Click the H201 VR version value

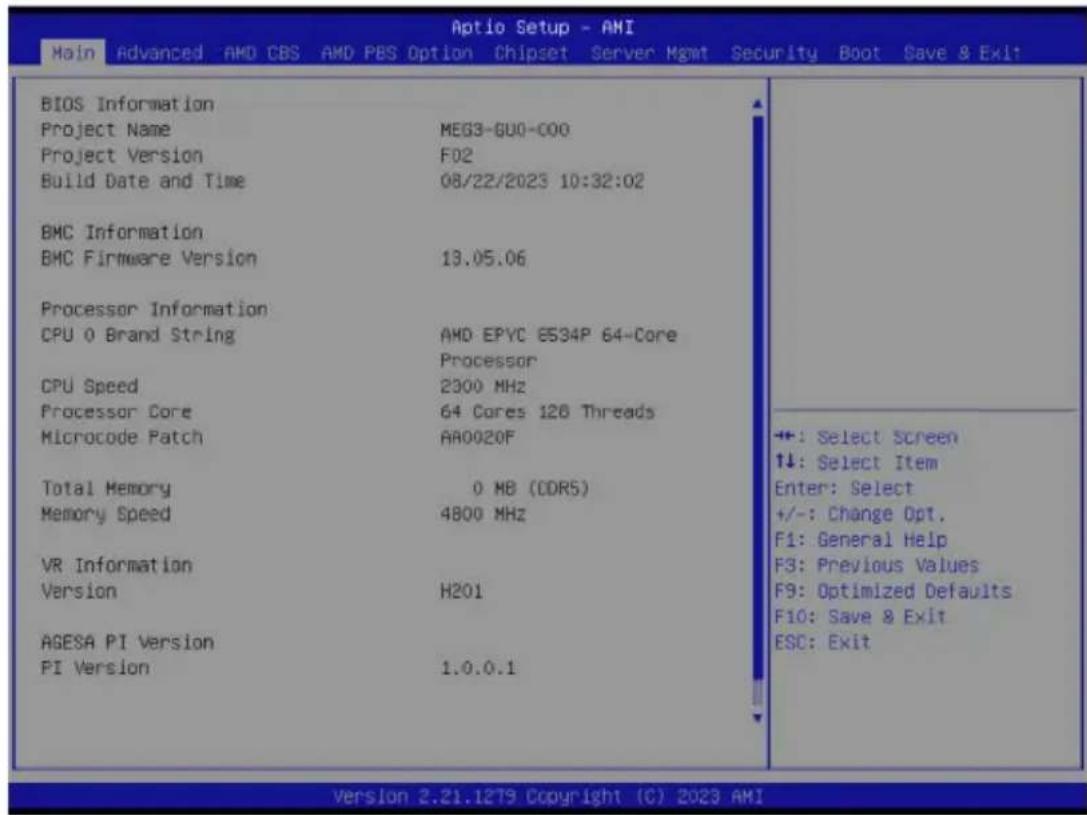click(462, 591)
